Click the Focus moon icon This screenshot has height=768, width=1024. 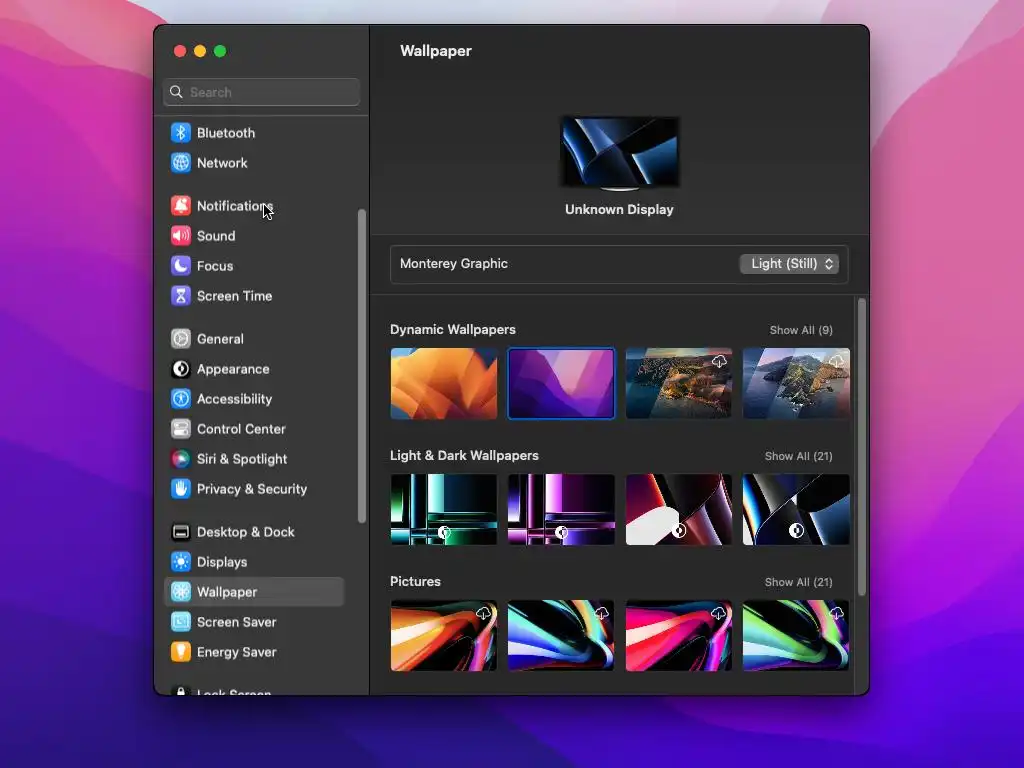tap(181, 266)
